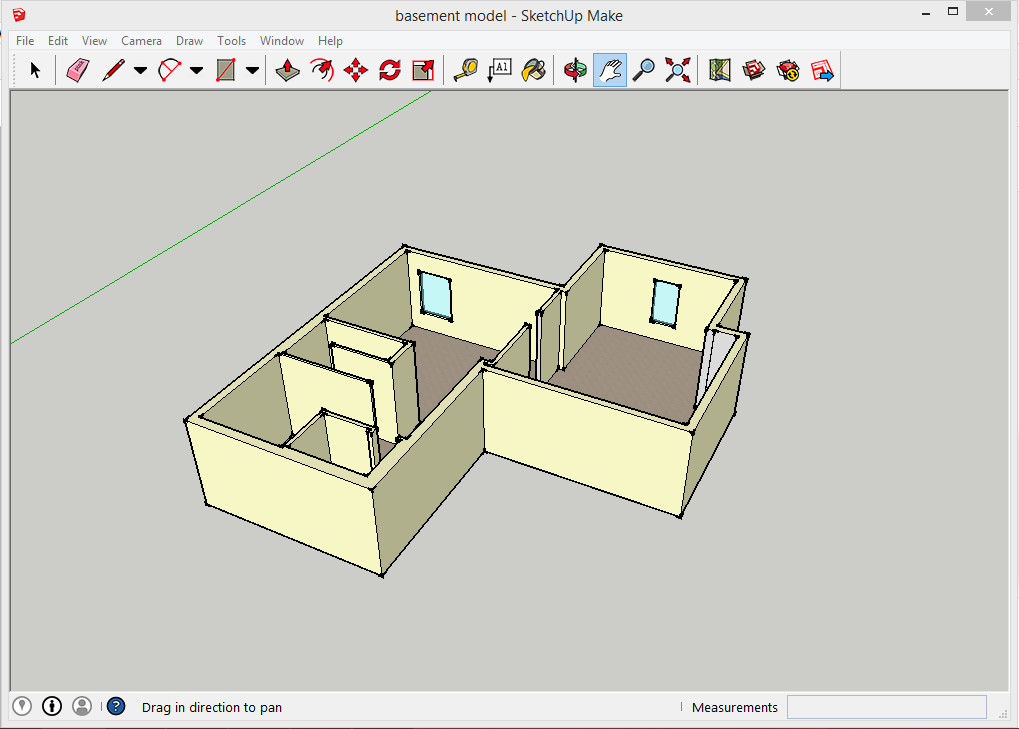
Task: Open the Share Model button
Action: [822, 69]
